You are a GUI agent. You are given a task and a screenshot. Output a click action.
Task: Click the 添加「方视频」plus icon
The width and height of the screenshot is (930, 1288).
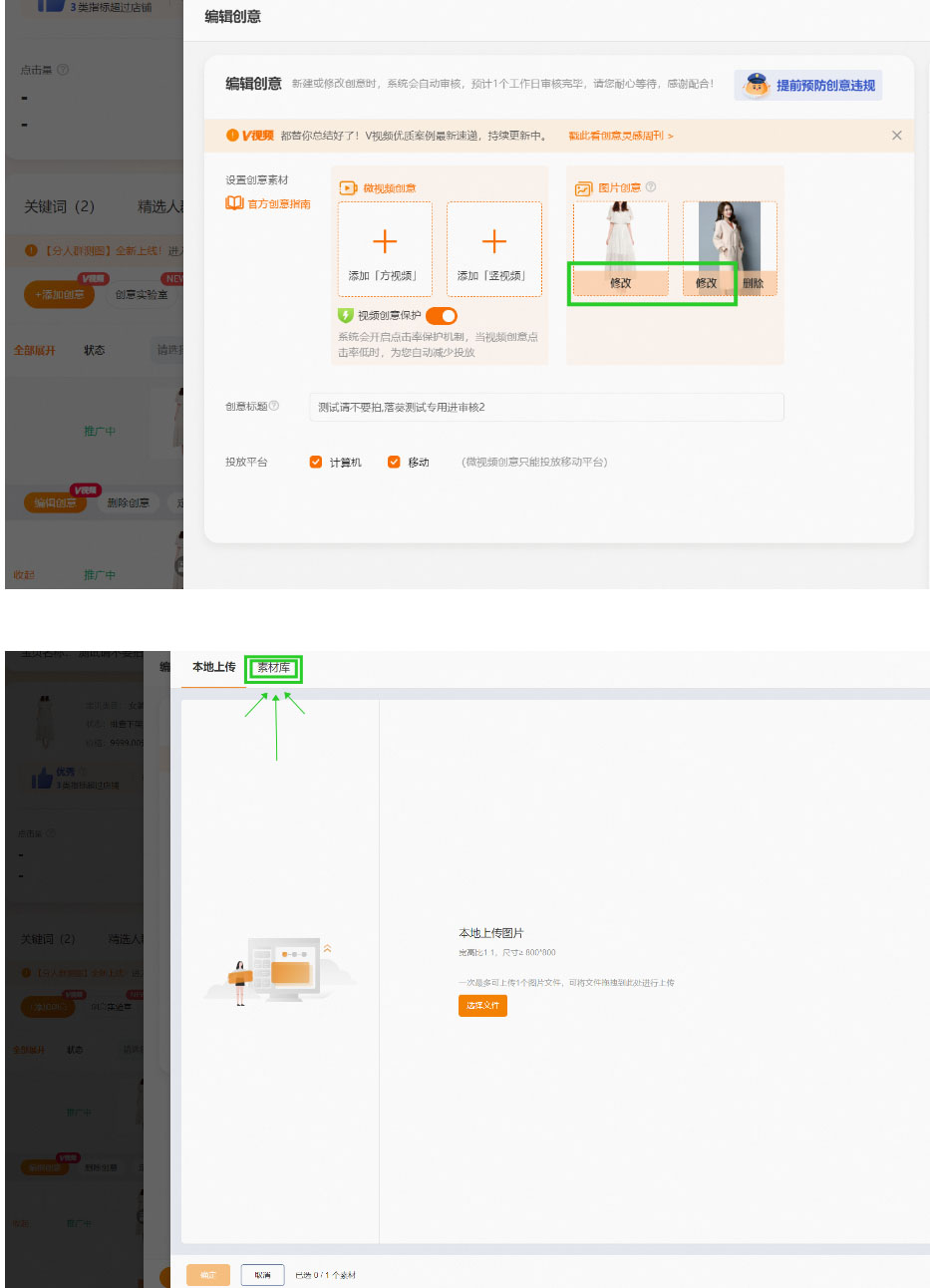point(386,240)
